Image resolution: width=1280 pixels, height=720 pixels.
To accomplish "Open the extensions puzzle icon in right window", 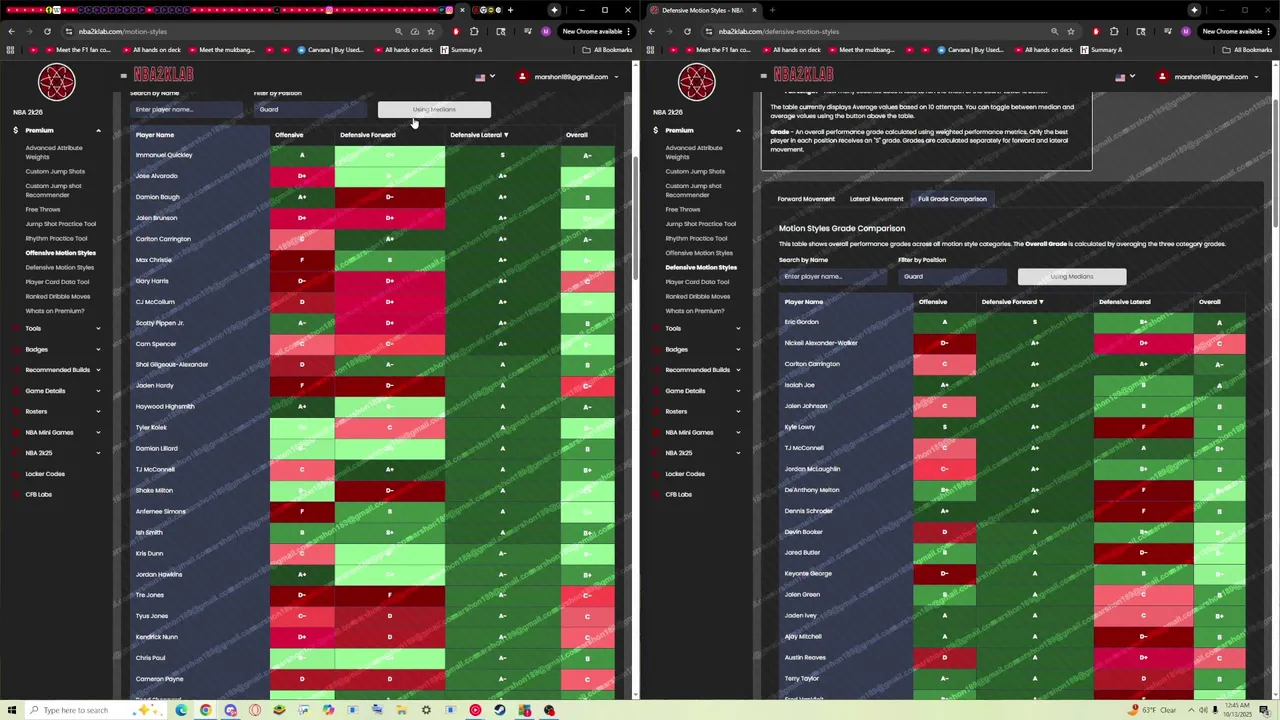I will tap(1114, 31).
